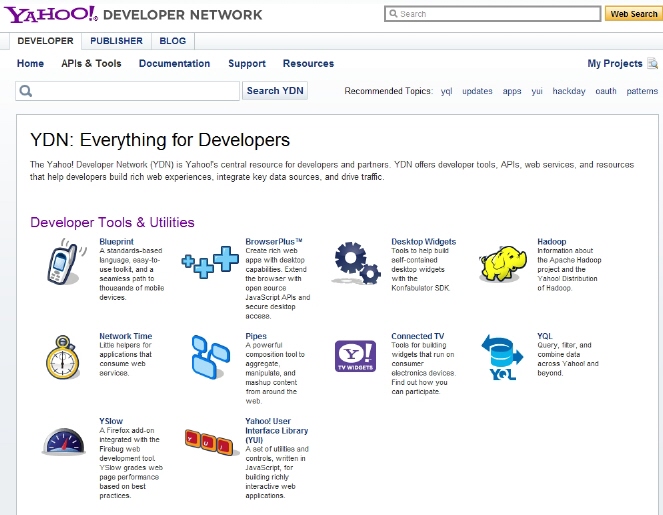Click the Yahoo! logo

pyautogui.click(x=51, y=14)
